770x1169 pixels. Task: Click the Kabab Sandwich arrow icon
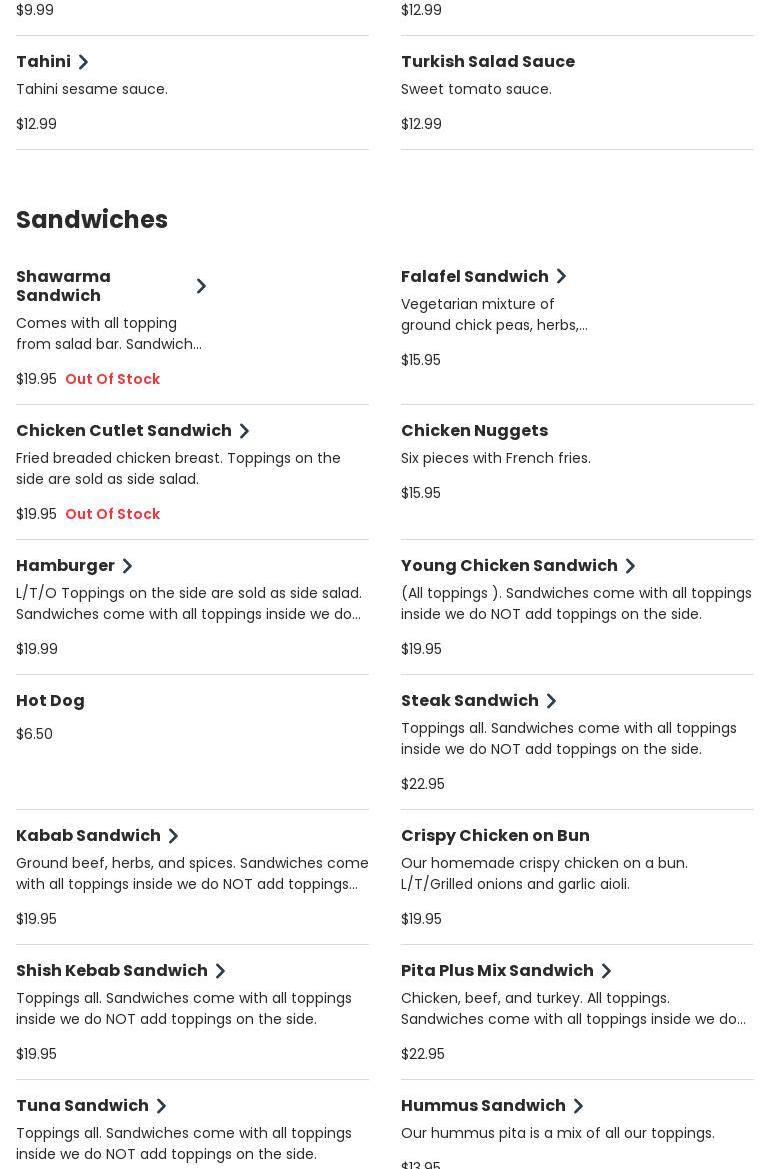coord(173,836)
